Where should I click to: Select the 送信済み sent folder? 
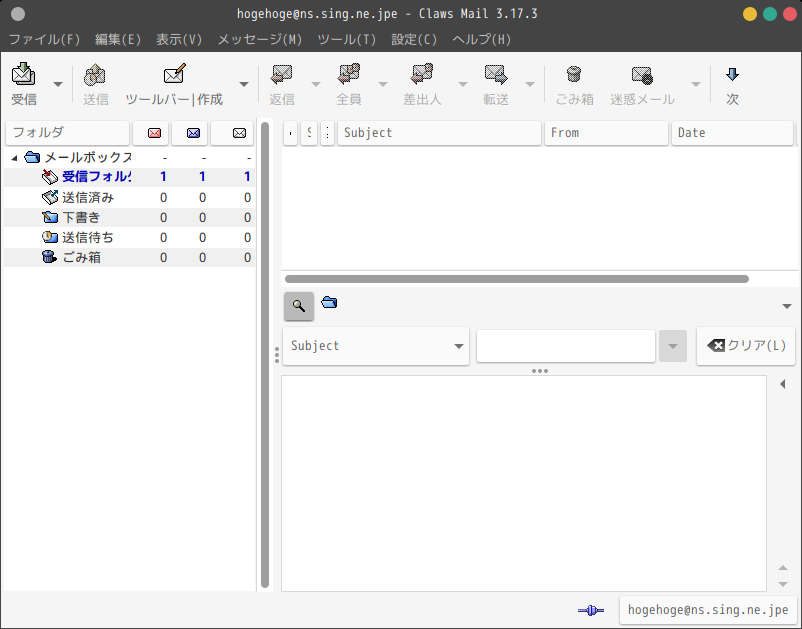[x=129, y=197]
